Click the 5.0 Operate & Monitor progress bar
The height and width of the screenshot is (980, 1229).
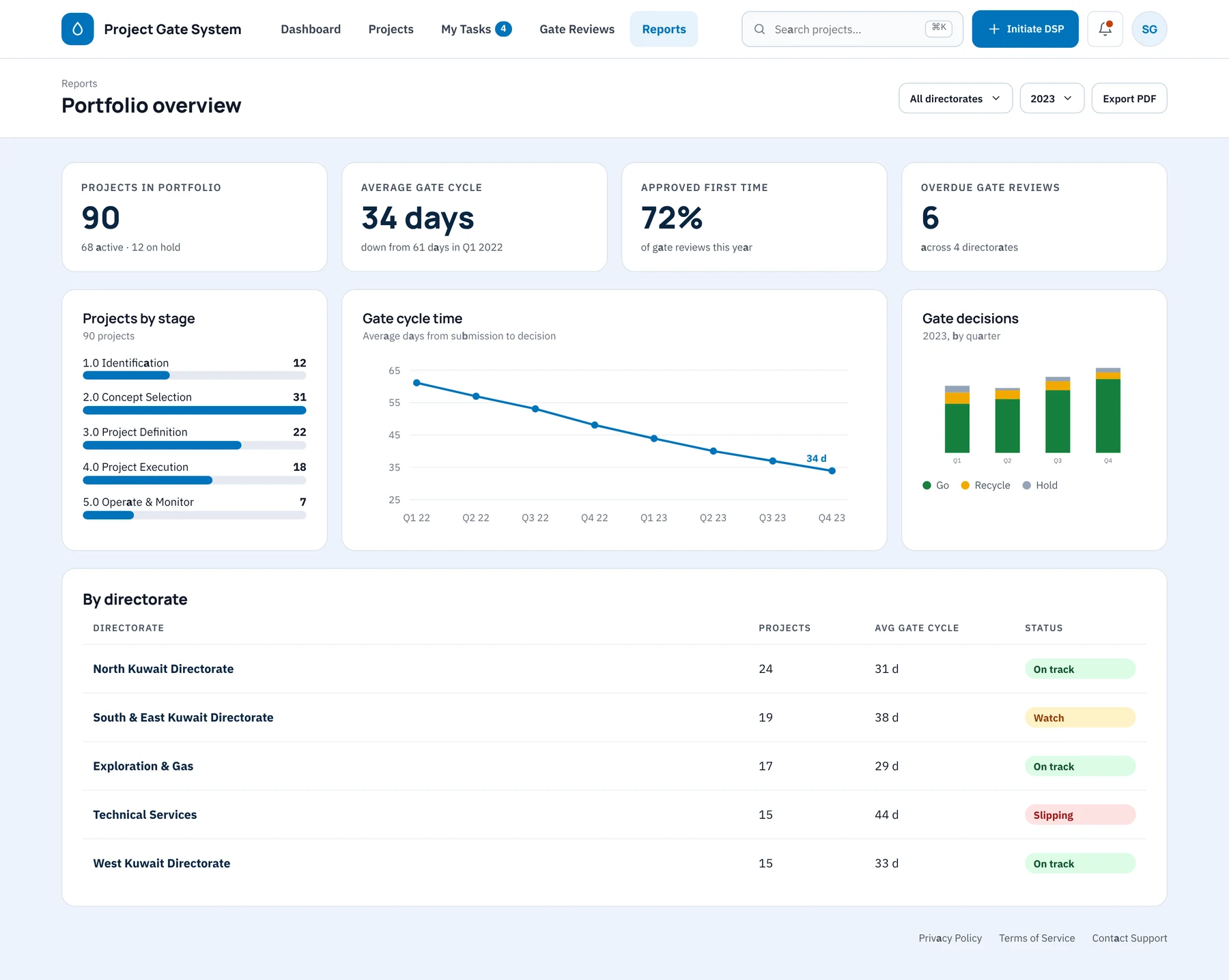(x=194, y=515)
